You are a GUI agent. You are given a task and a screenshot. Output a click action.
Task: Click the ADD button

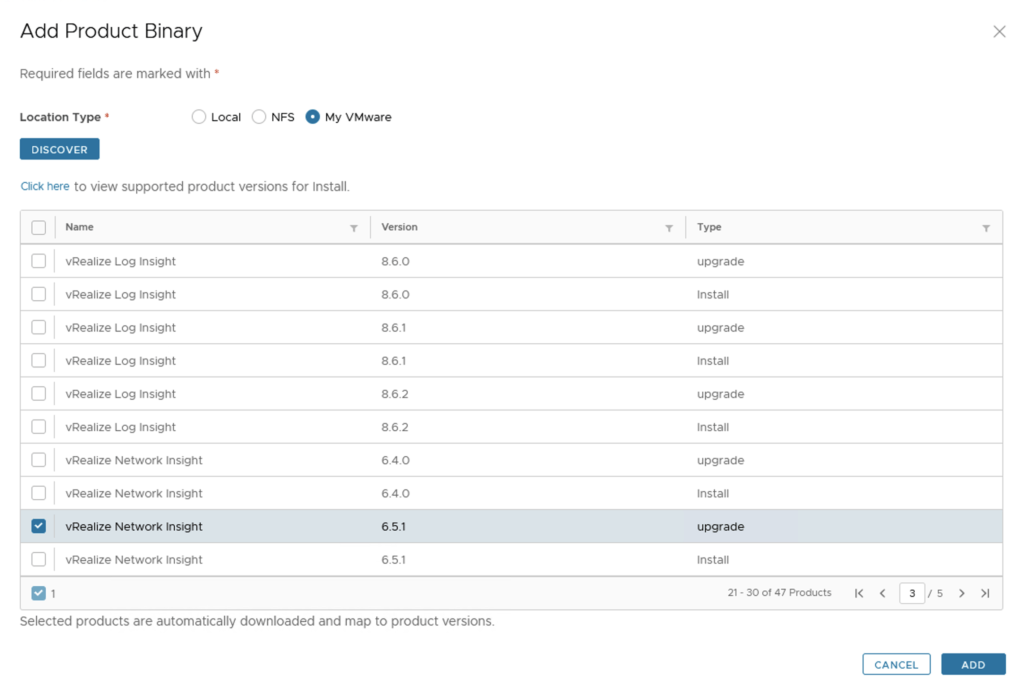[973, 665]
